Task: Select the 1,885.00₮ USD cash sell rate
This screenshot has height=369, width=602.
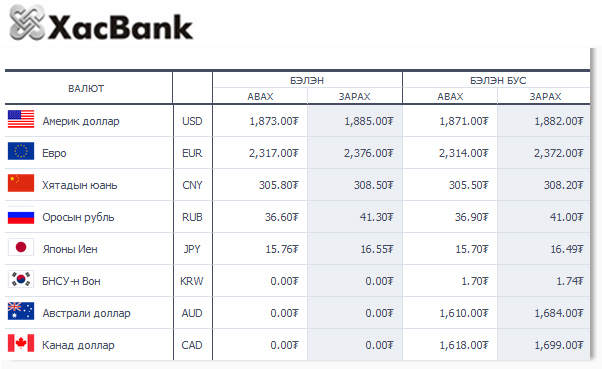Action: coord(369,121)
